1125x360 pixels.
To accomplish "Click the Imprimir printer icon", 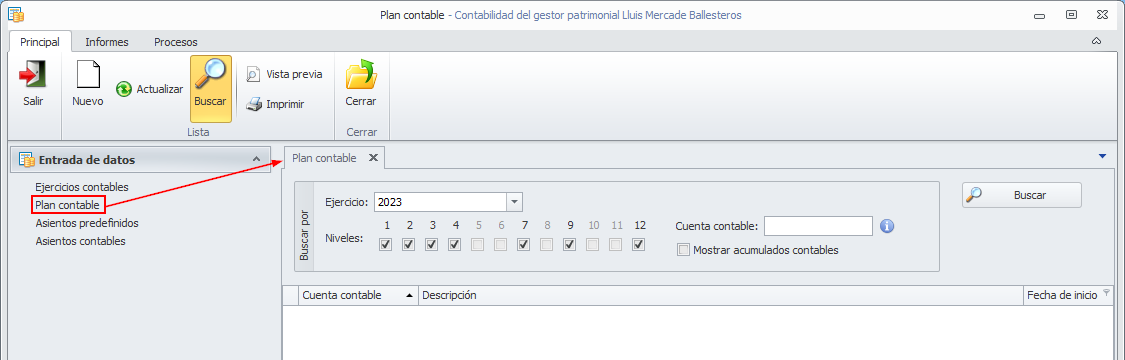I will click(x=254, y=105).
